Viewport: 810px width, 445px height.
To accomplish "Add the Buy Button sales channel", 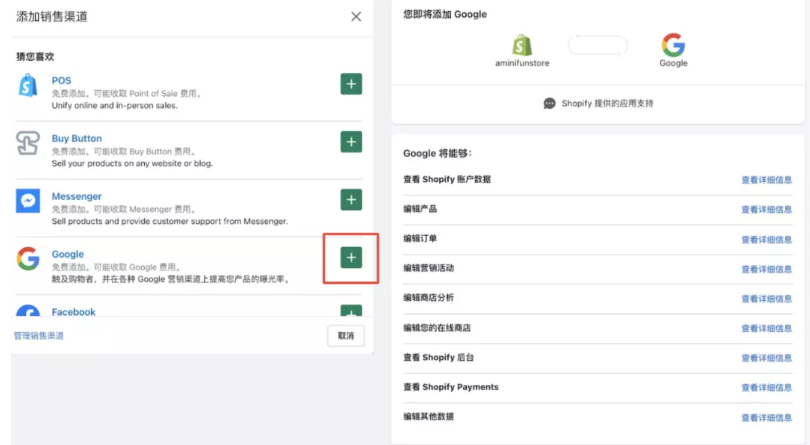I will 351,142.
